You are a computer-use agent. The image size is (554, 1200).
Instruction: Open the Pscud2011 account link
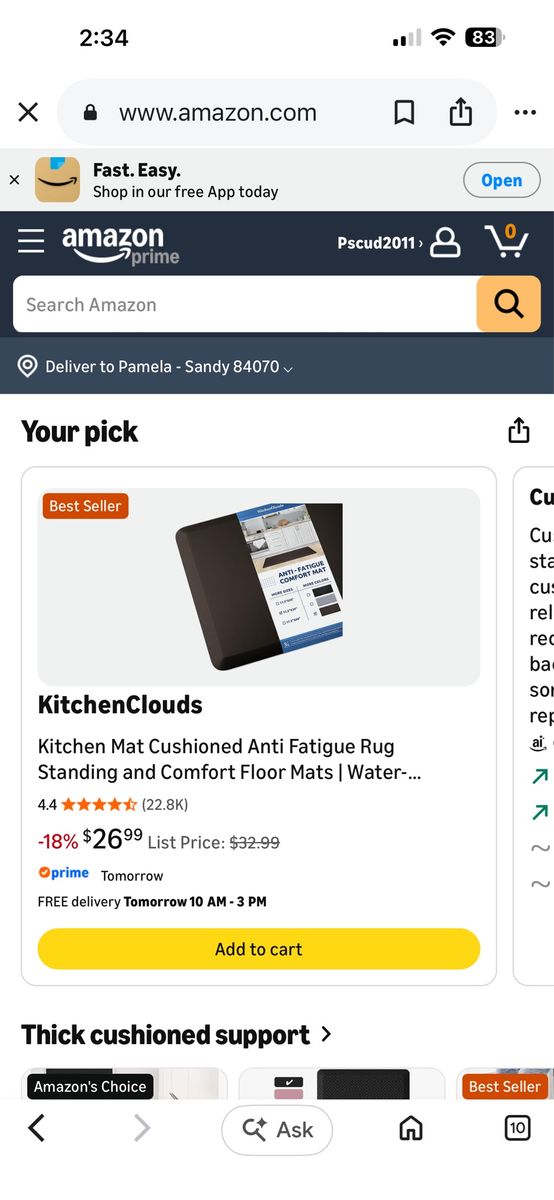pos(380,242)
